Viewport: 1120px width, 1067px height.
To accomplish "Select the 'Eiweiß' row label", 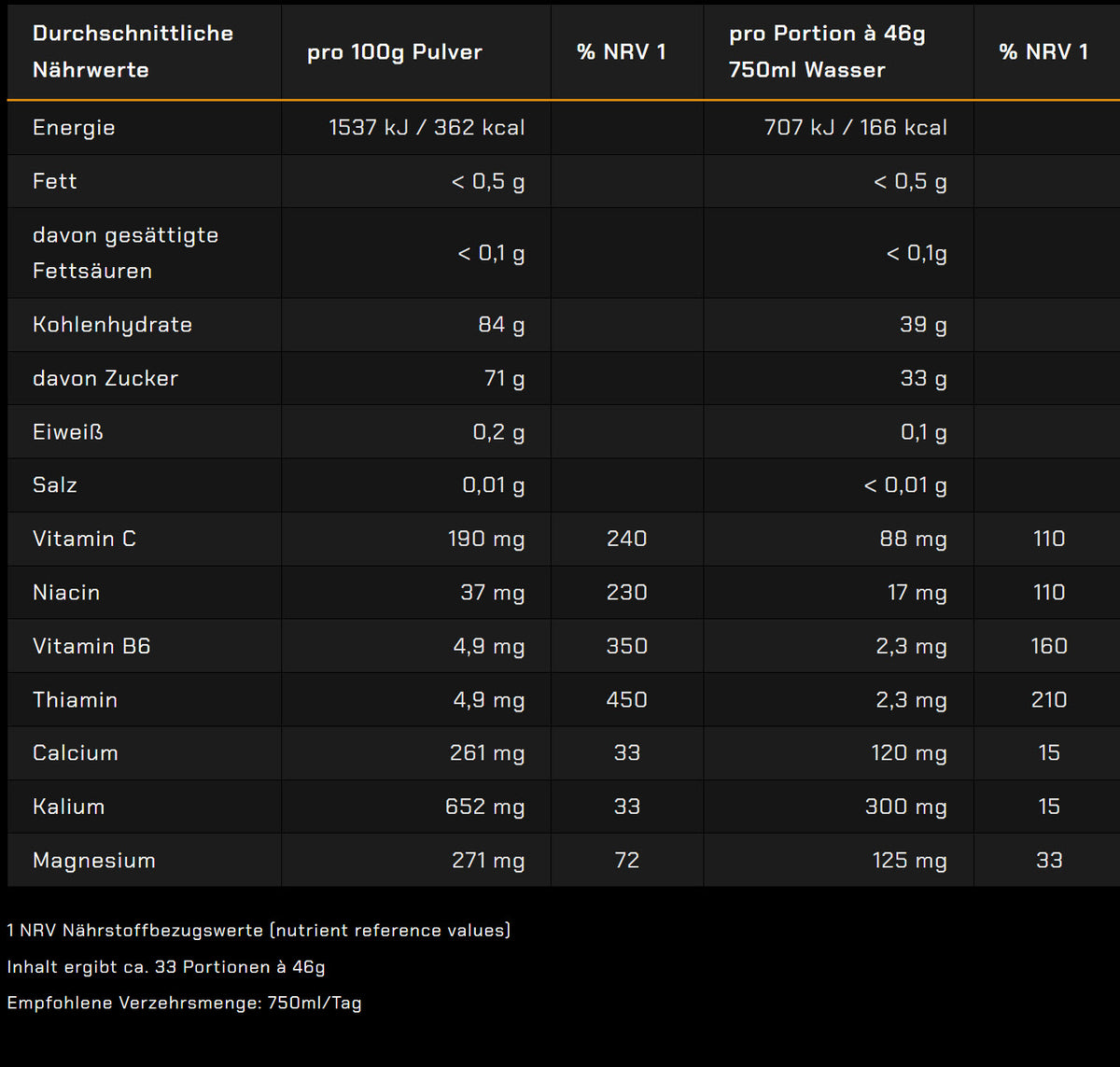I will tap(68, 432).
